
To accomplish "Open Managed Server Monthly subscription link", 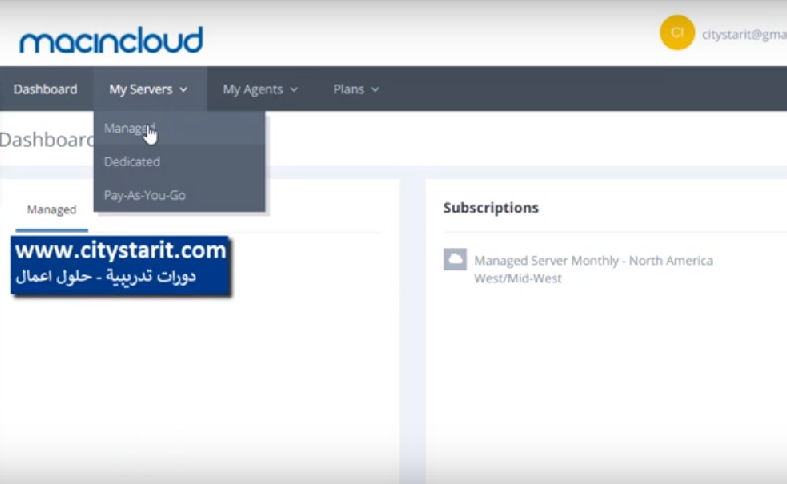I will point(593,269).
